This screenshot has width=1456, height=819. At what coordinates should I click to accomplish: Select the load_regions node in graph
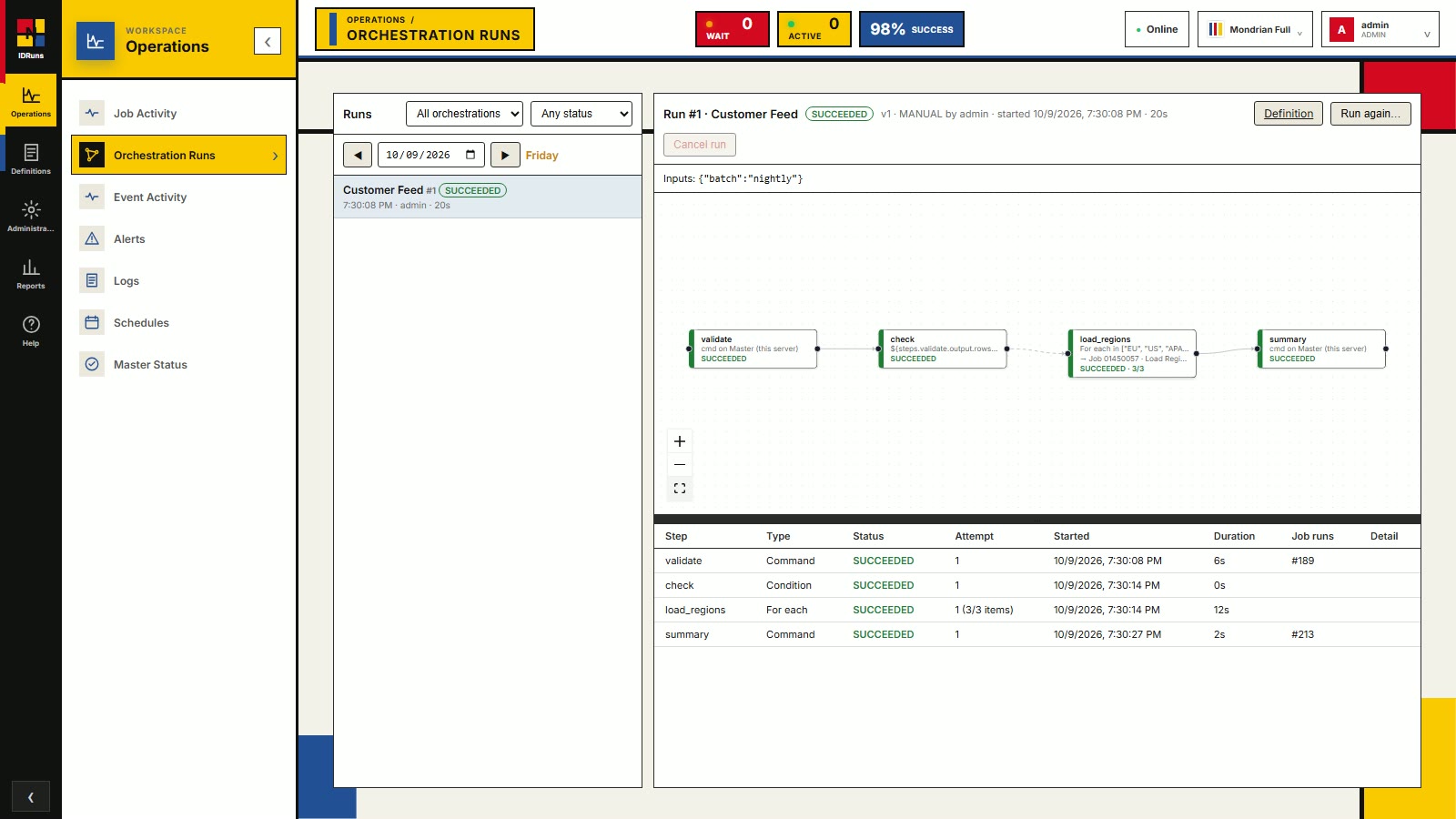(x=1132, y=353)
